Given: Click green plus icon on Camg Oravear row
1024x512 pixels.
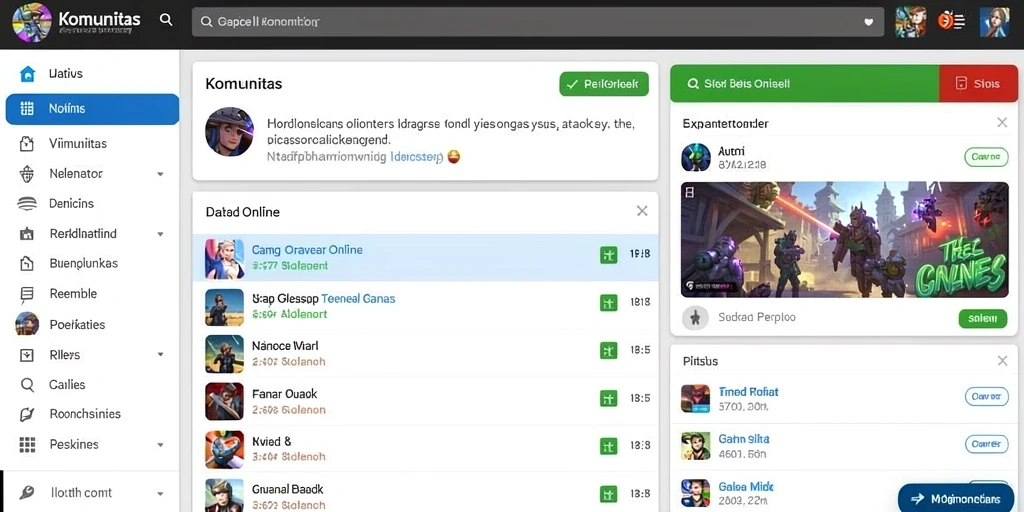Looking at the screenshot, I should tap(608, 255).
